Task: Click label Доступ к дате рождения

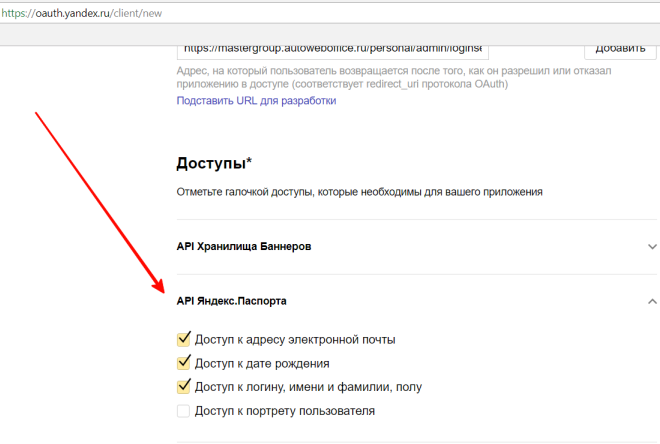Action: pyautogui.click(x=262, y=363)
